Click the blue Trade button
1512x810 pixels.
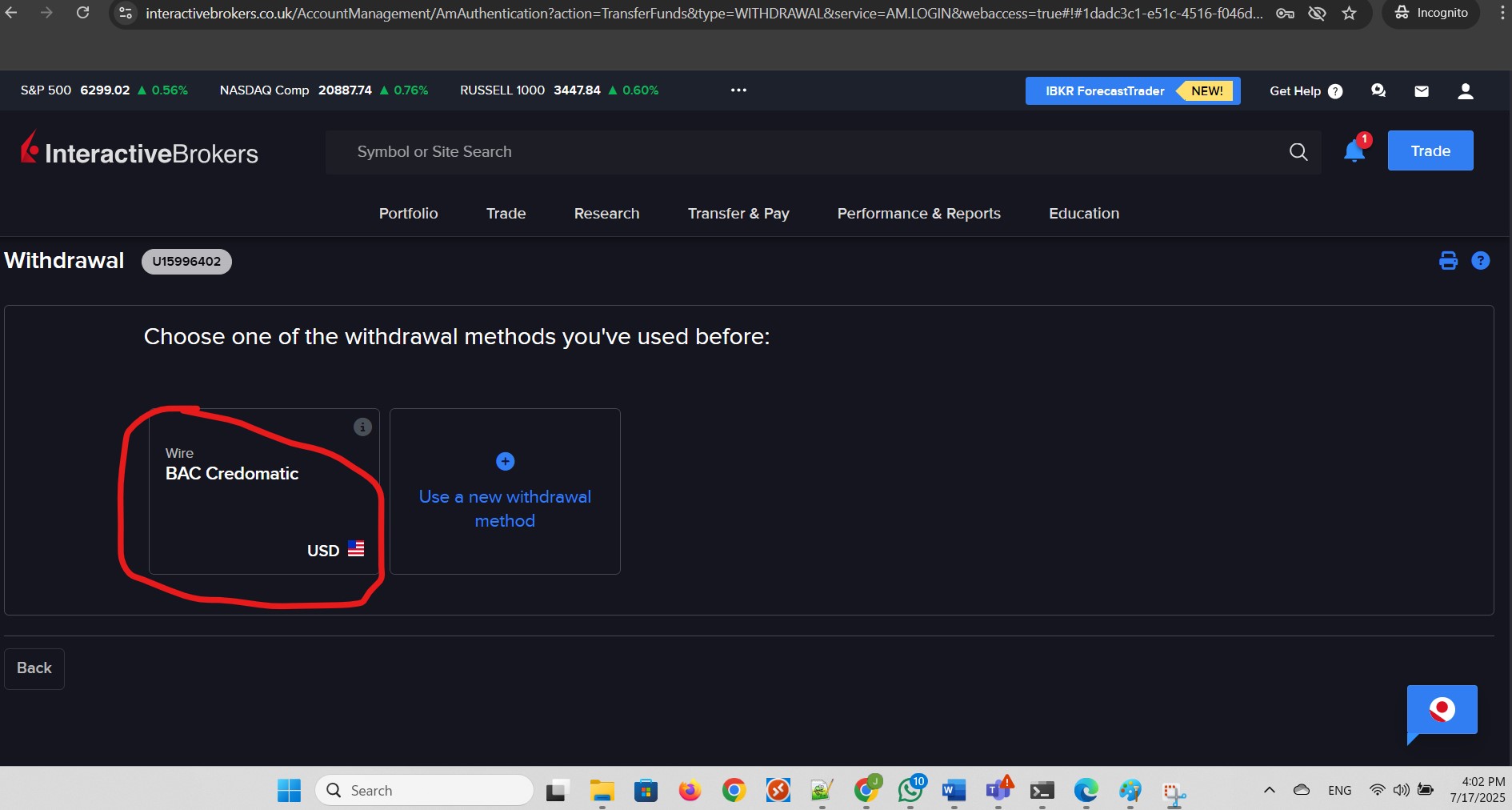point(1430,150)
